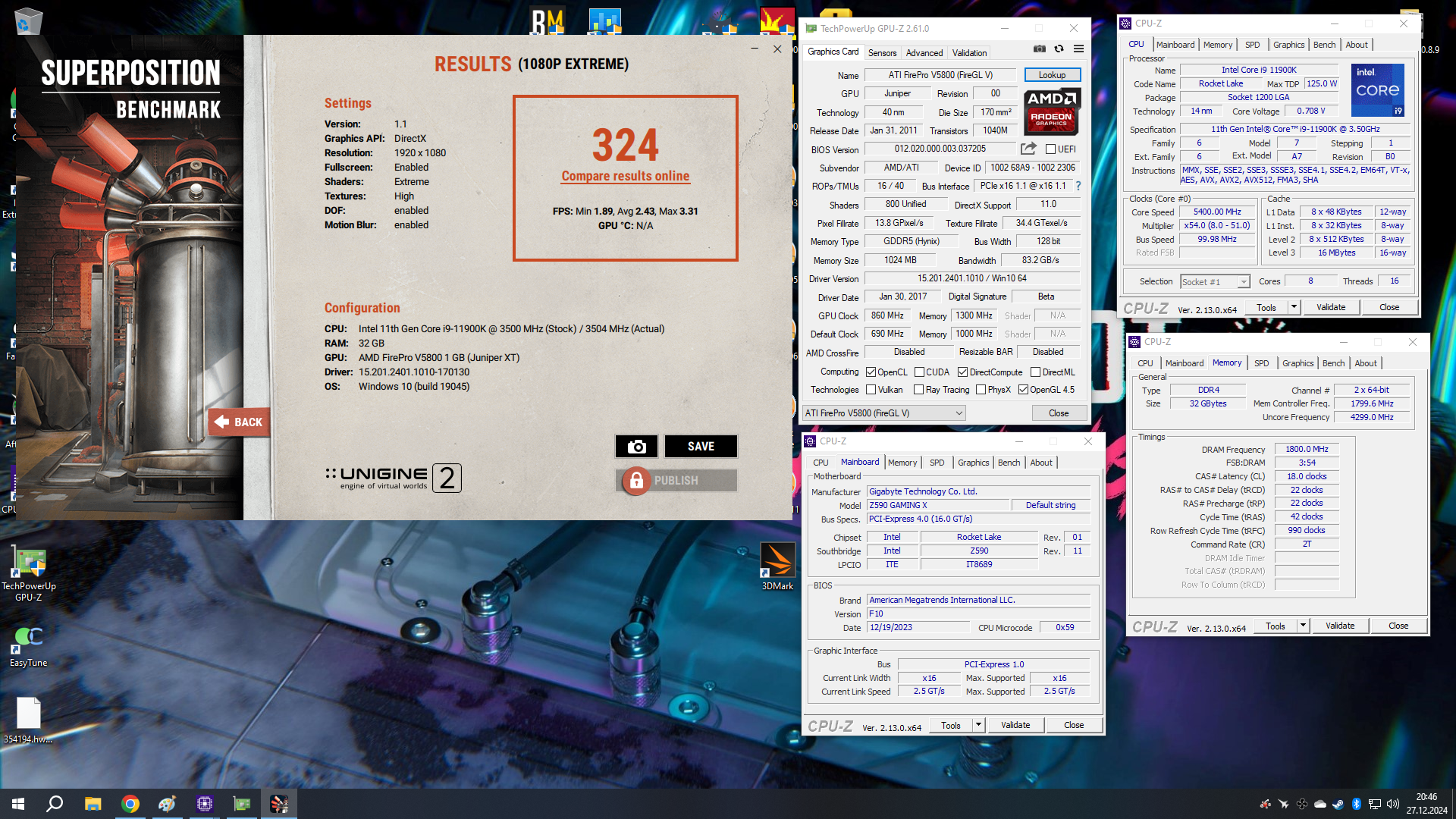Open Socket #1 selection dropdown
The height and width of the screenshot is (819, 1456).
(x=1215, y=281)
